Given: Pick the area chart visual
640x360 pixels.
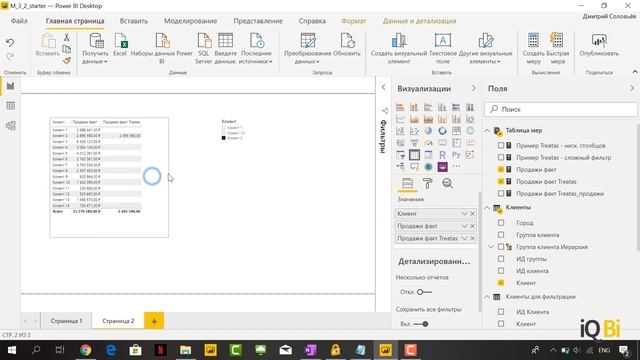Looking at the screenshot, I should coord(414,119).
